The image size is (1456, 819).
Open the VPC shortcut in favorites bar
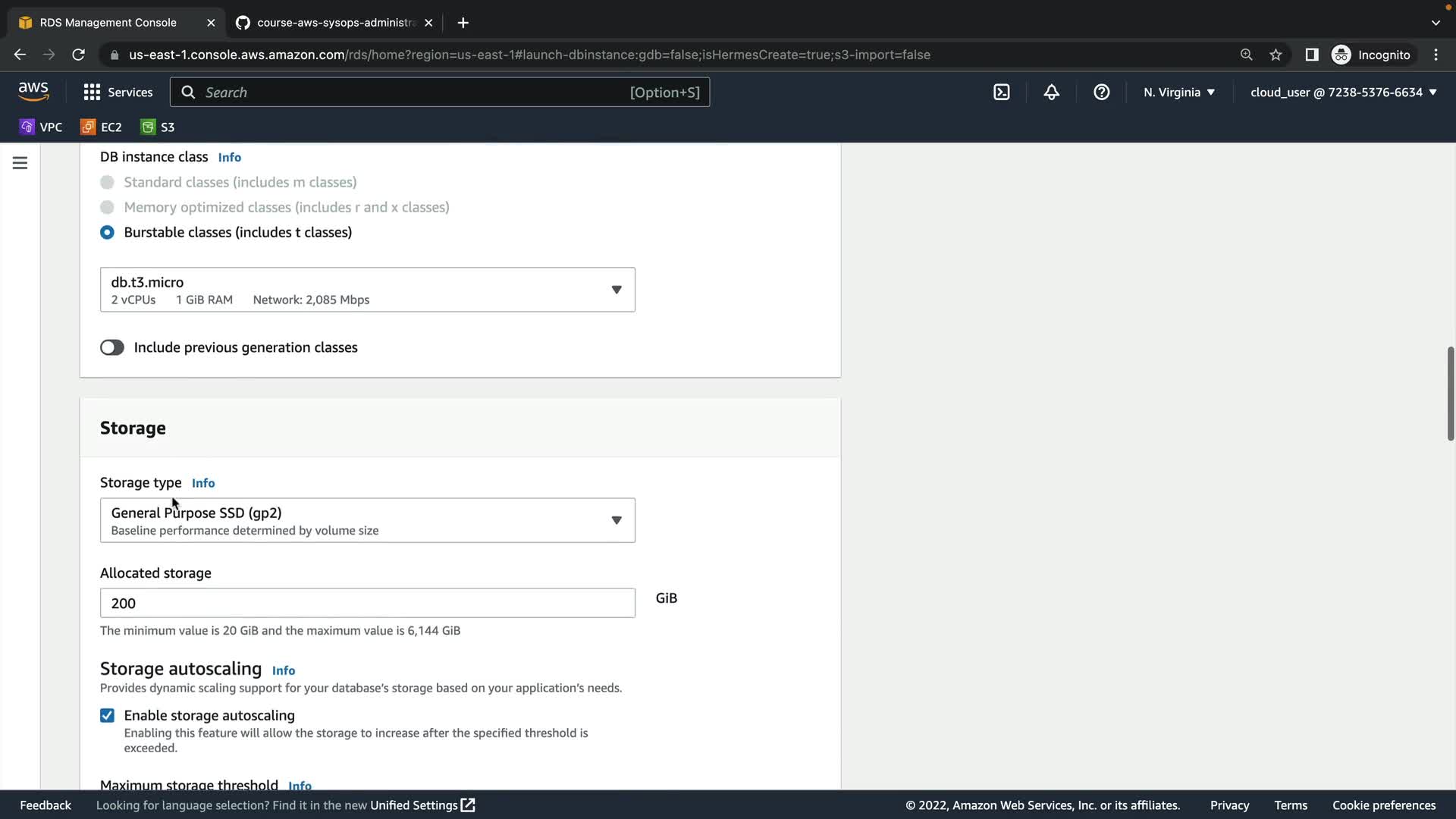41,127
